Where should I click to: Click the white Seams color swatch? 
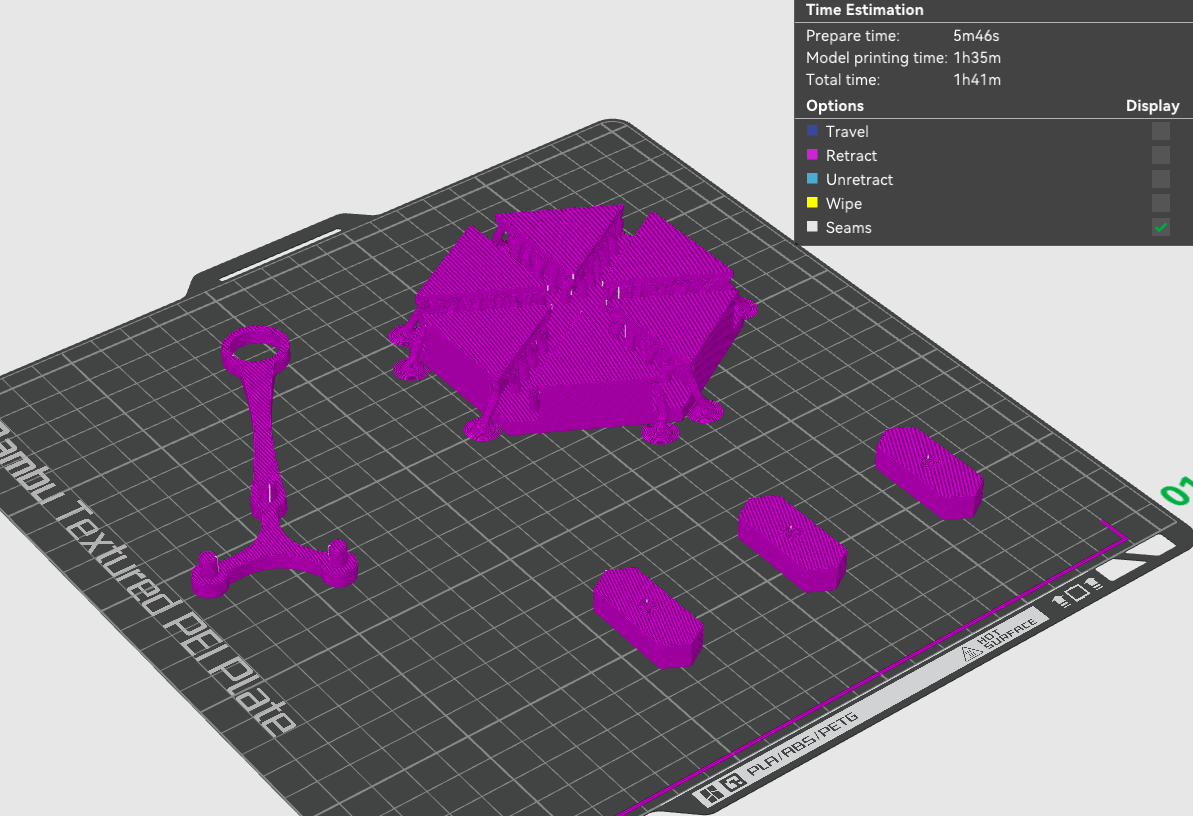point(812,227)
